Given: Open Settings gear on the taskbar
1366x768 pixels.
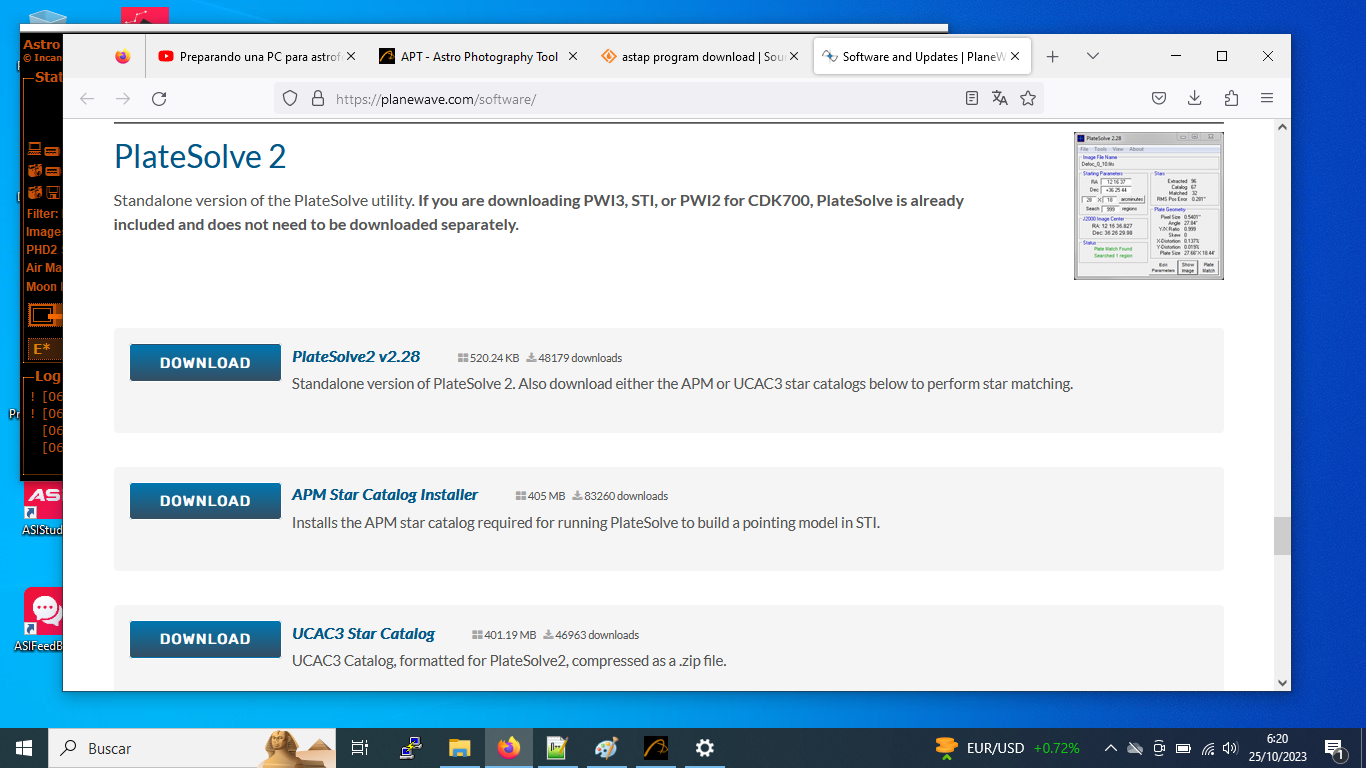Looking at the screenshot, I should click(704, 748).
